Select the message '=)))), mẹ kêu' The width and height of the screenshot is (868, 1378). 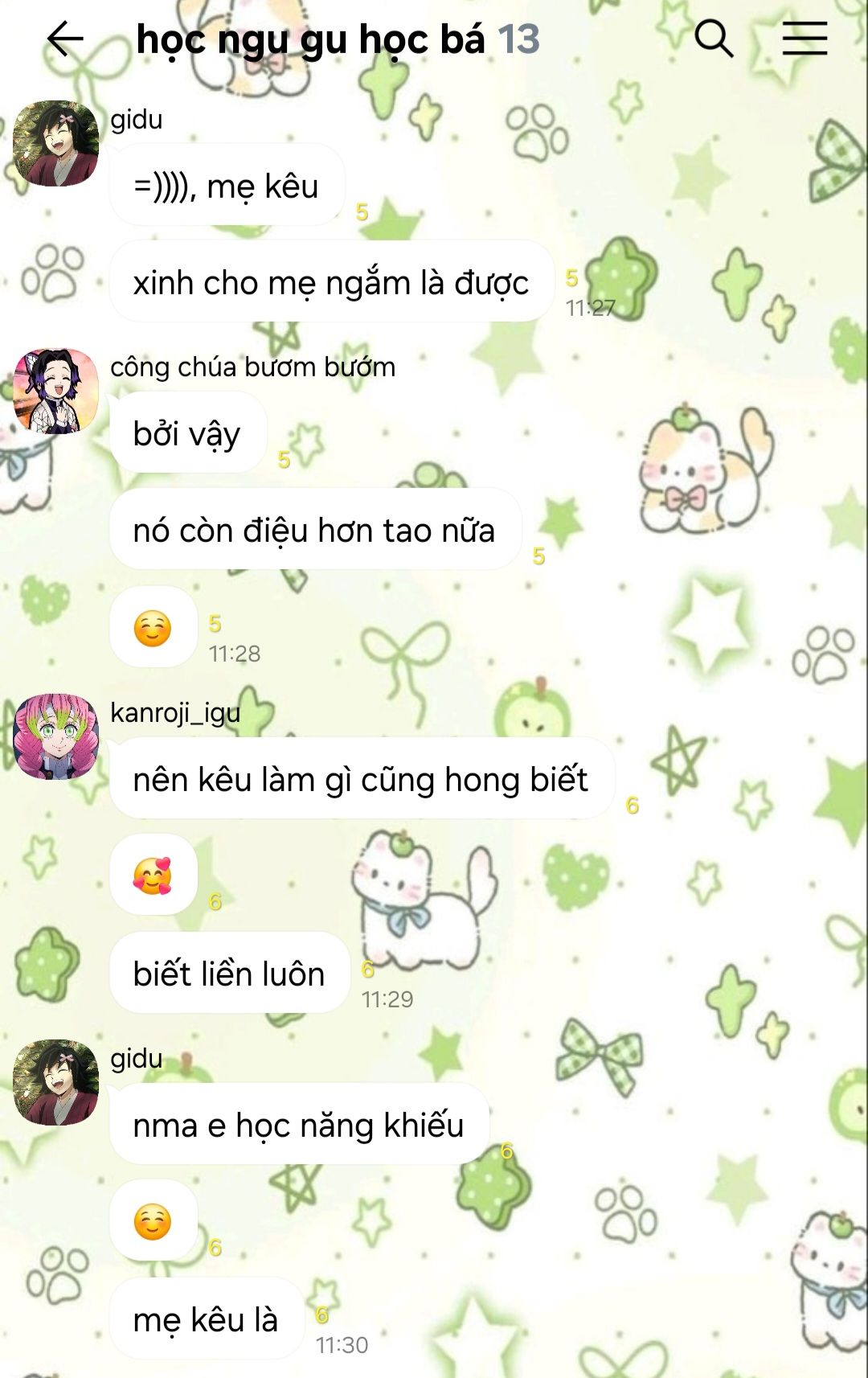click(227, 186)
